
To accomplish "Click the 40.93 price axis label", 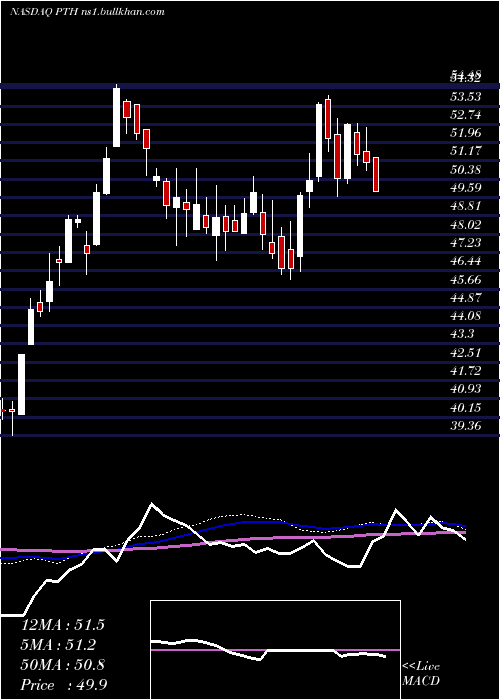I will click(x=466, y=389).
